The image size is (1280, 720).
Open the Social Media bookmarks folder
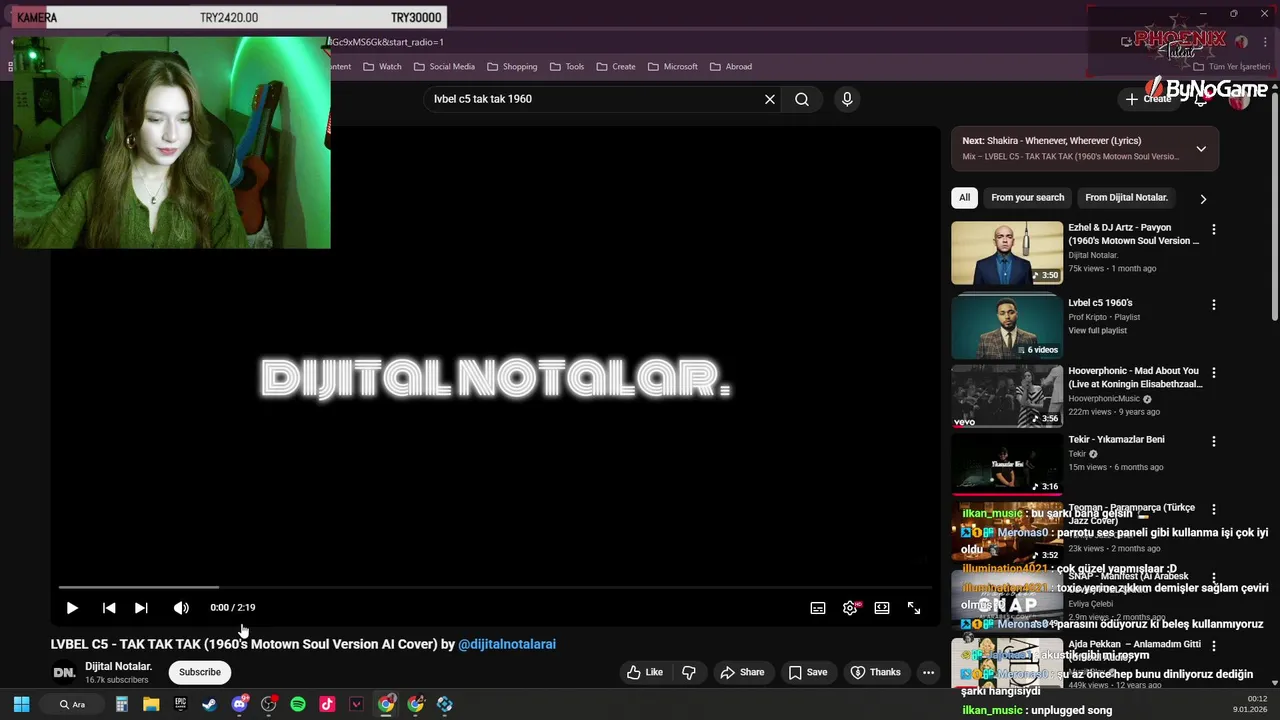[444, 67]
